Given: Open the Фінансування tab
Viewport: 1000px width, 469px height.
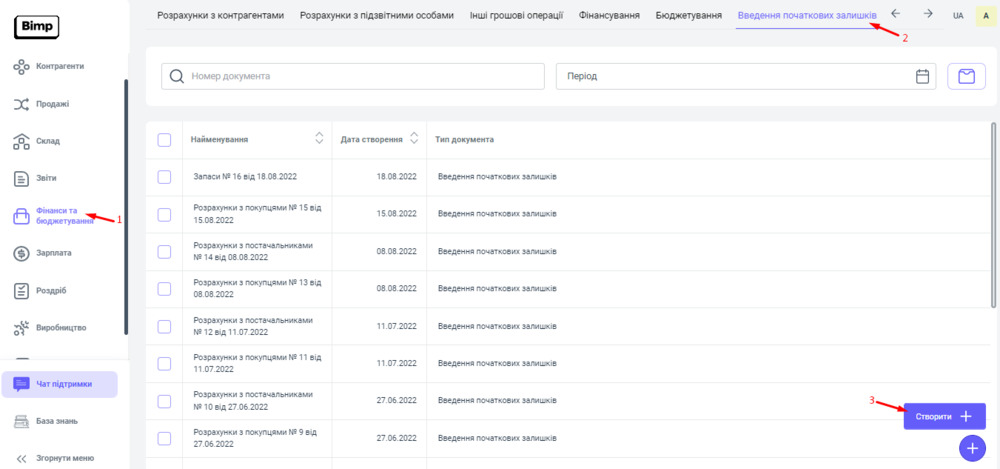Looking at the screenshot, I should tap(609, 15).
